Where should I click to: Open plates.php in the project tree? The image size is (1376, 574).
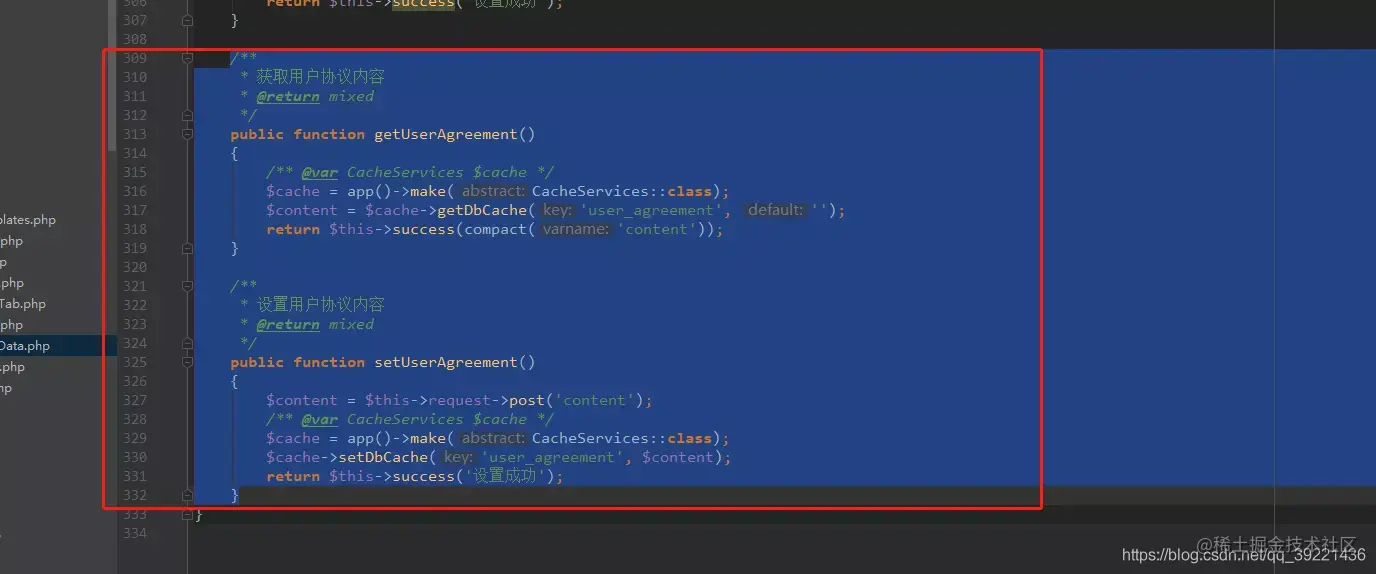click(x=28, y=220)
